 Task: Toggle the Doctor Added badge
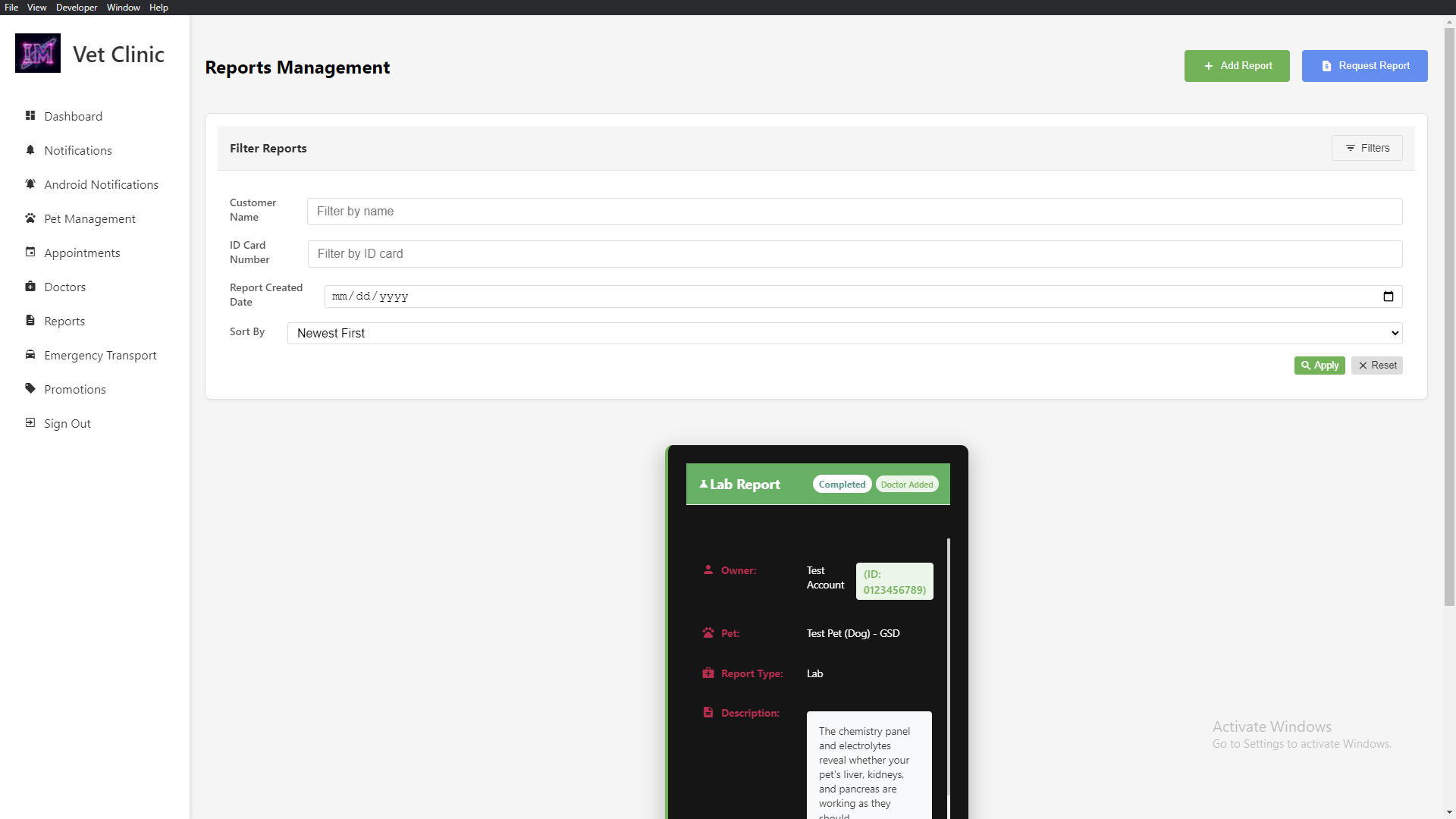click(907, 485)
